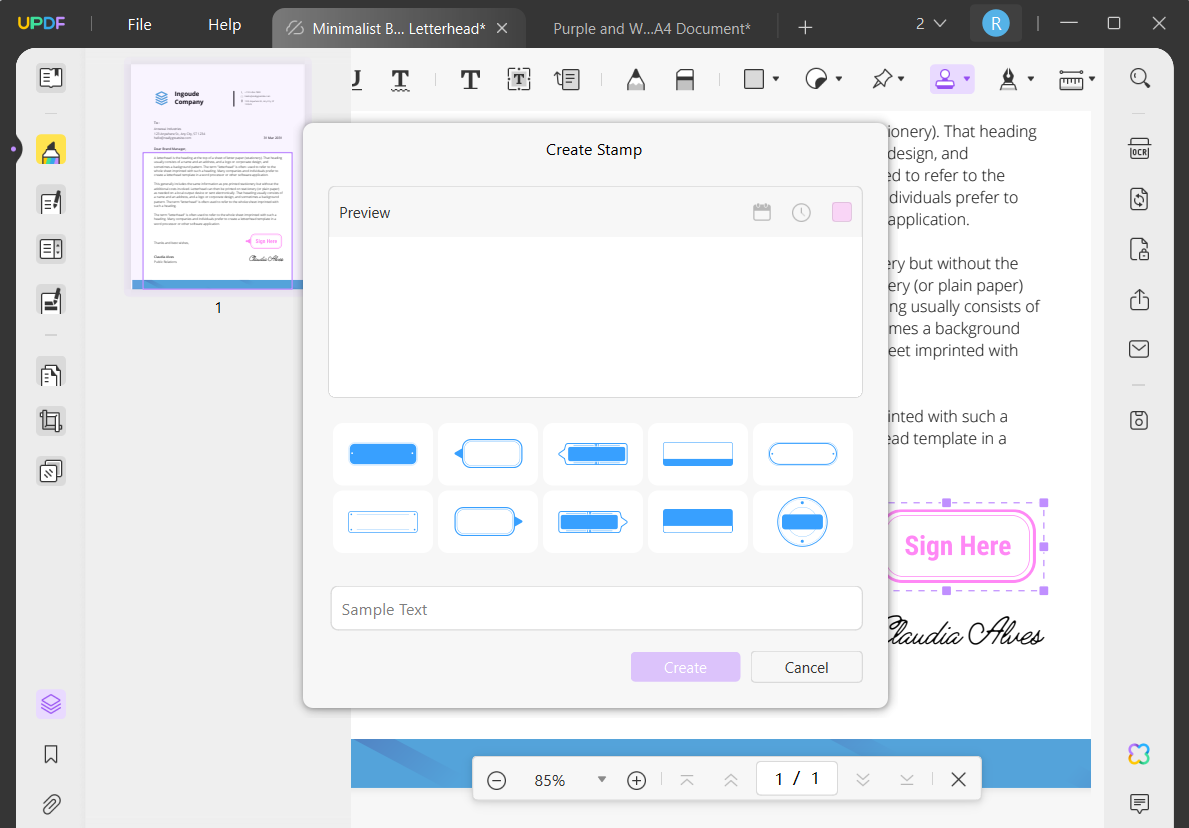This screenshot has width=1189, height=828.
Task: Toggle the time on the stamp
Action: (x=801, y=211)
